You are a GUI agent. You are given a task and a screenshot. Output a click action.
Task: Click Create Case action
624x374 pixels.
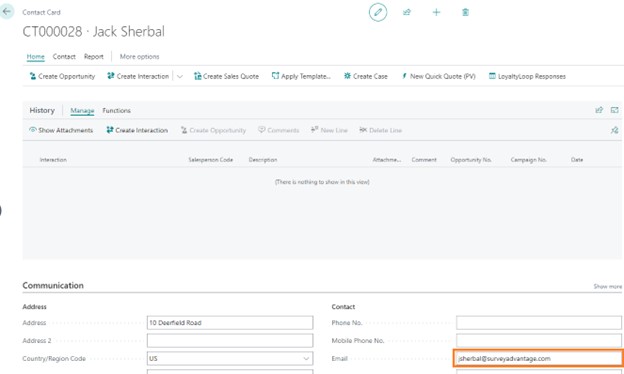(x=366, y=76)
